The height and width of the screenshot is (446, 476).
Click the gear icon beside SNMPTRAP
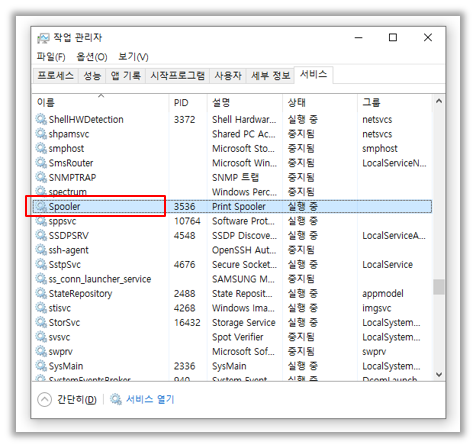coord(41,177)
